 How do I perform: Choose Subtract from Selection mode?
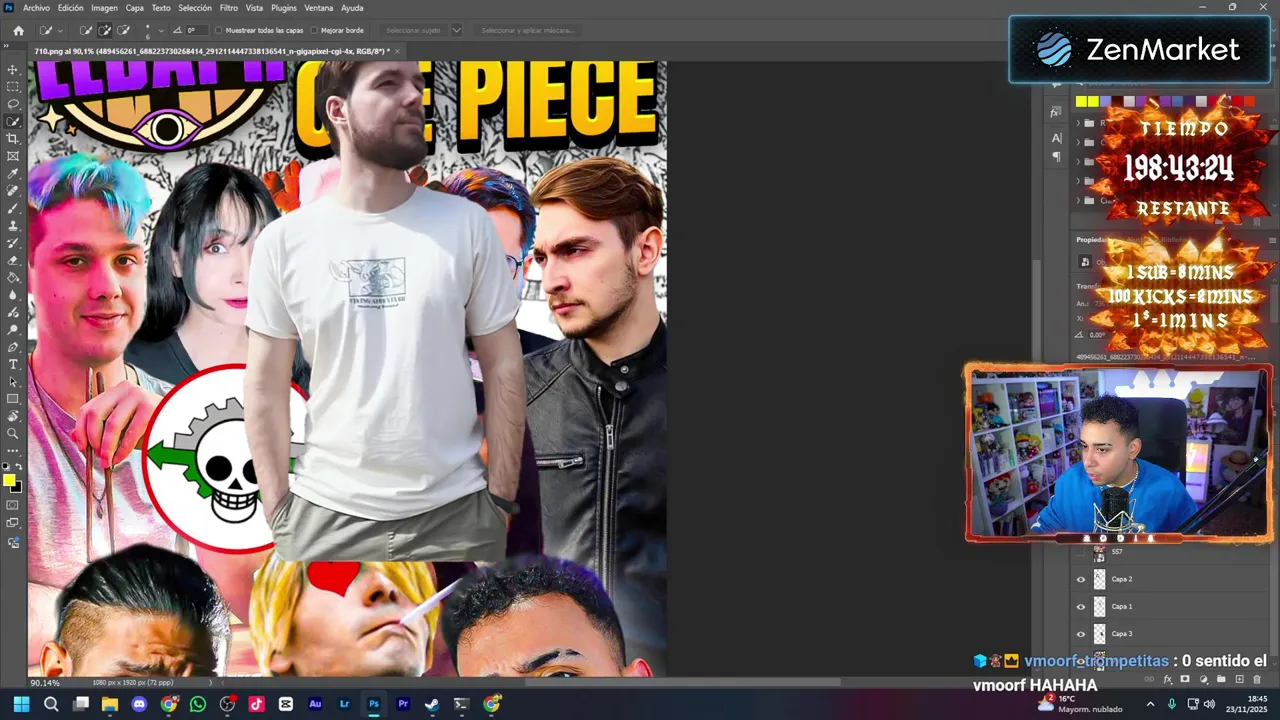pos(123,30)
